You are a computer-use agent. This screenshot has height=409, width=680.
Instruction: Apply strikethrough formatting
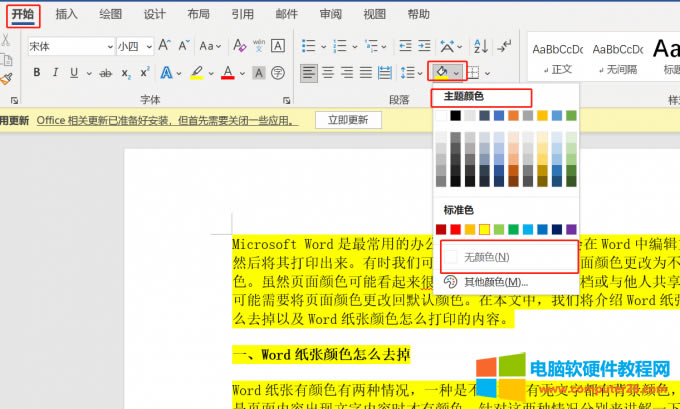(x=87, y=72)
